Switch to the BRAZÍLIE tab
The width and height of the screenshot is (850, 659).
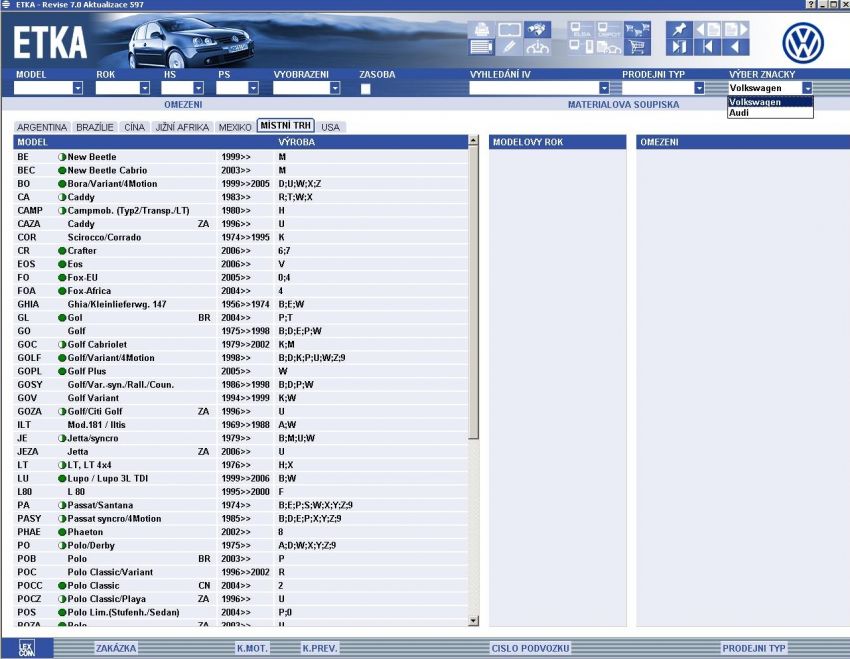[95, 127]
